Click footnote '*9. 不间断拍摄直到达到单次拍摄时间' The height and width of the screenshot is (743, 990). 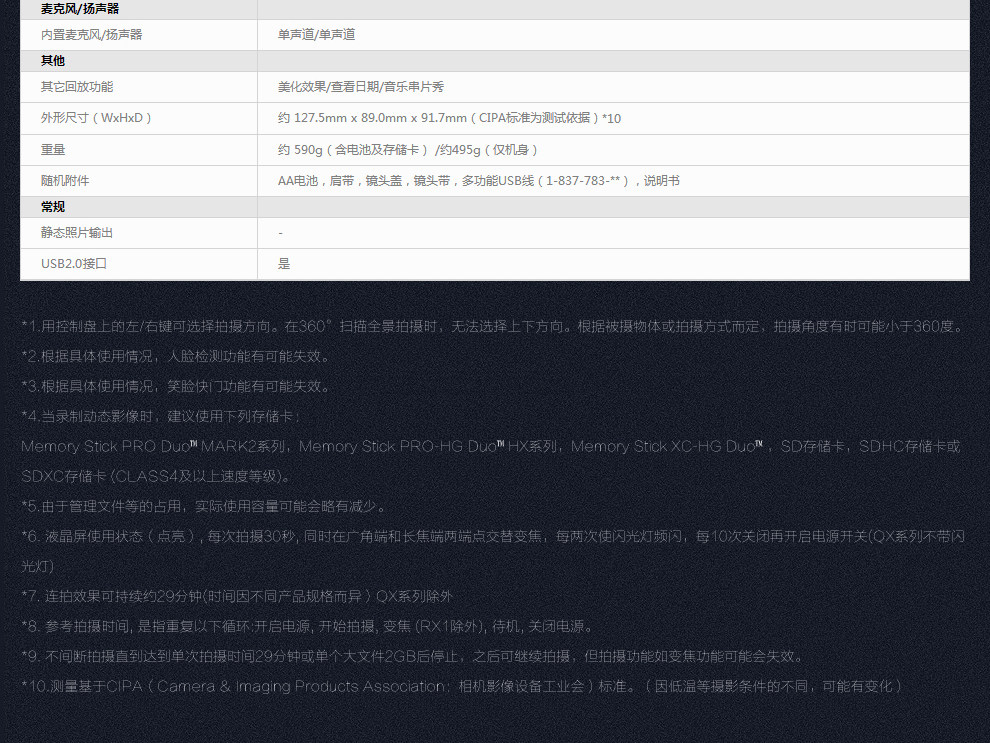414,657
